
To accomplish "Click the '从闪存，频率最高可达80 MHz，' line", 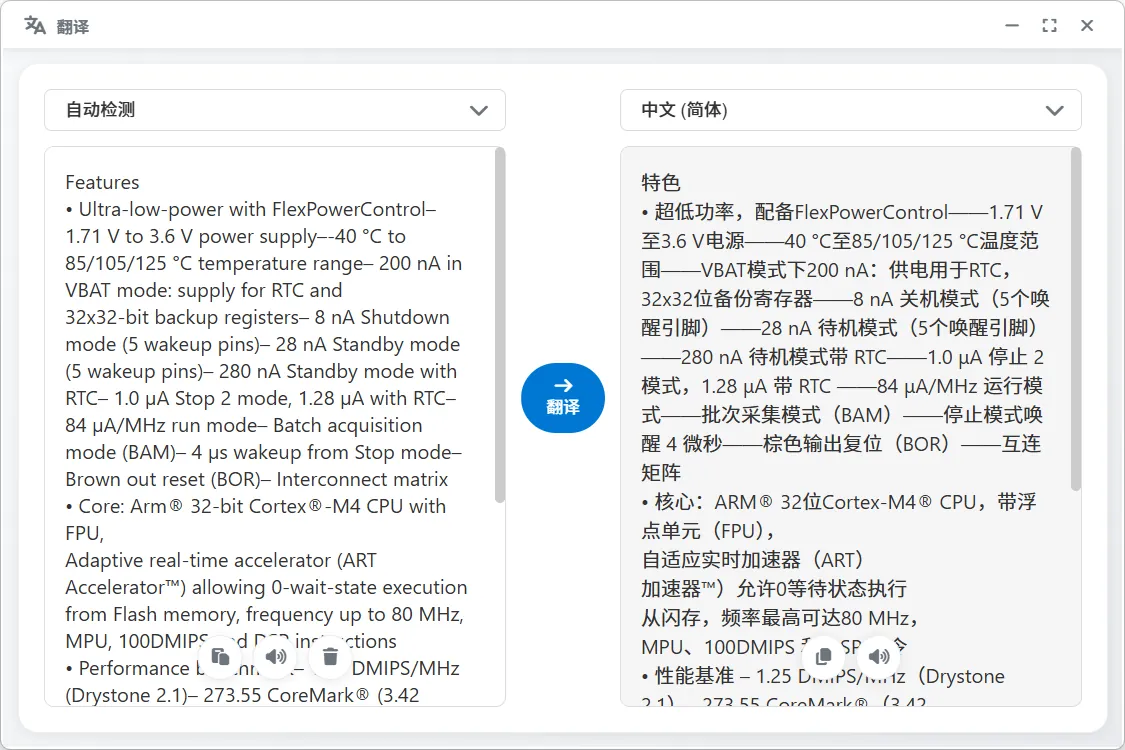I will [781, 618].
